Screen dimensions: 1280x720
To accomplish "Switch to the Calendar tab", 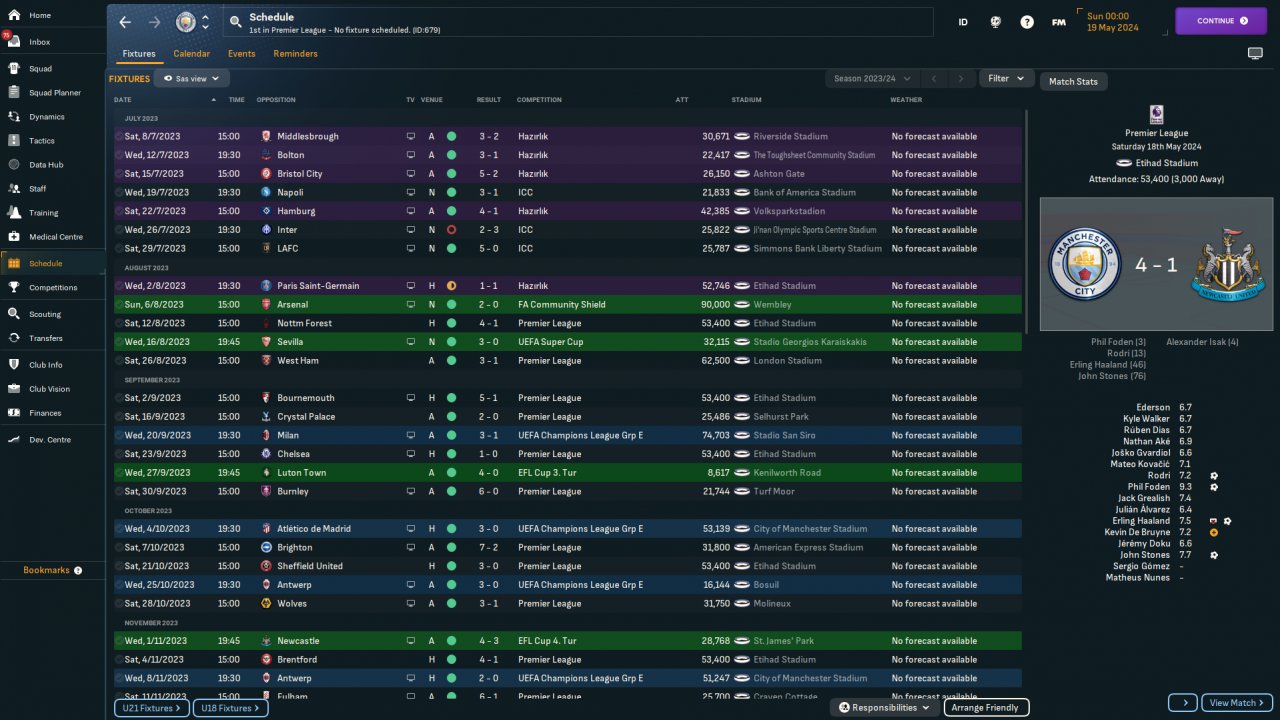I will pyautogui.click(x=192, y=54).
